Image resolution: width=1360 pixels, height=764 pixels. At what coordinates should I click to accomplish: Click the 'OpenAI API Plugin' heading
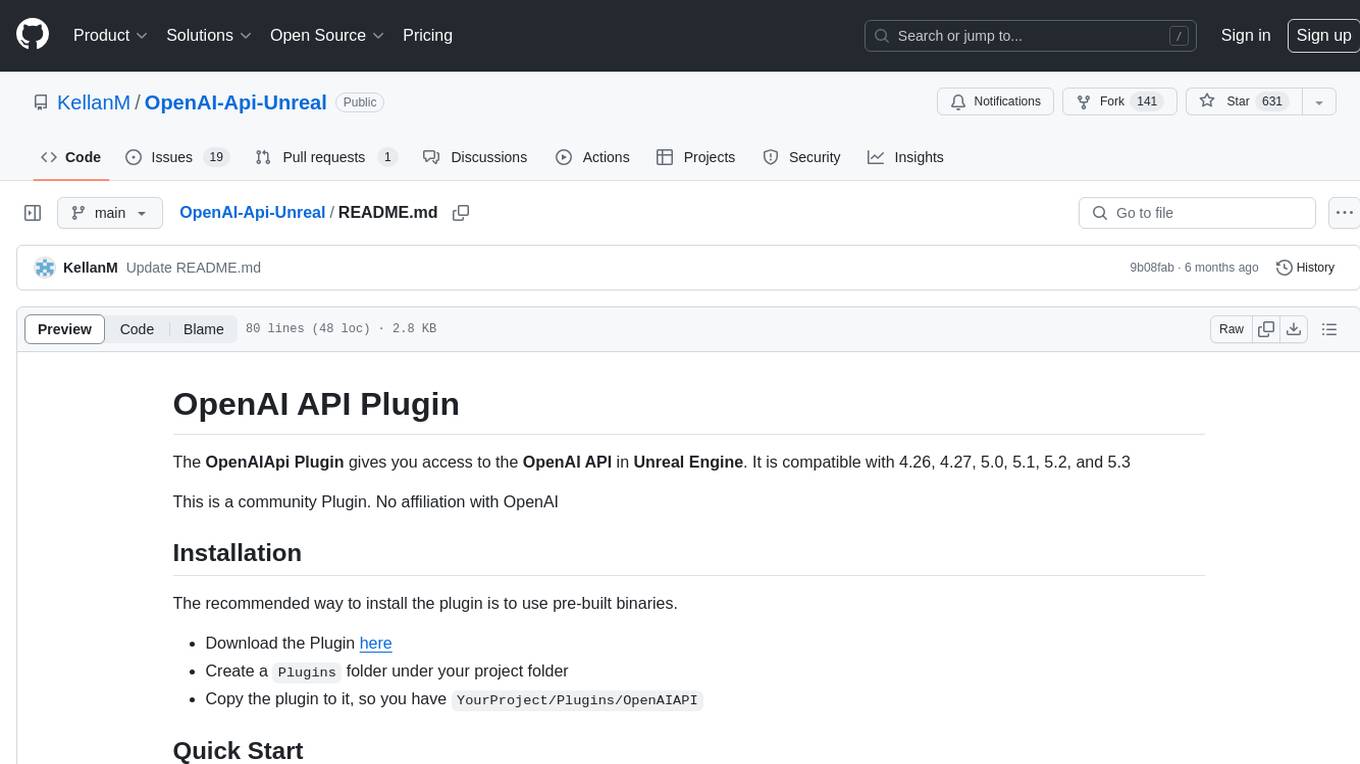(316, 404)
